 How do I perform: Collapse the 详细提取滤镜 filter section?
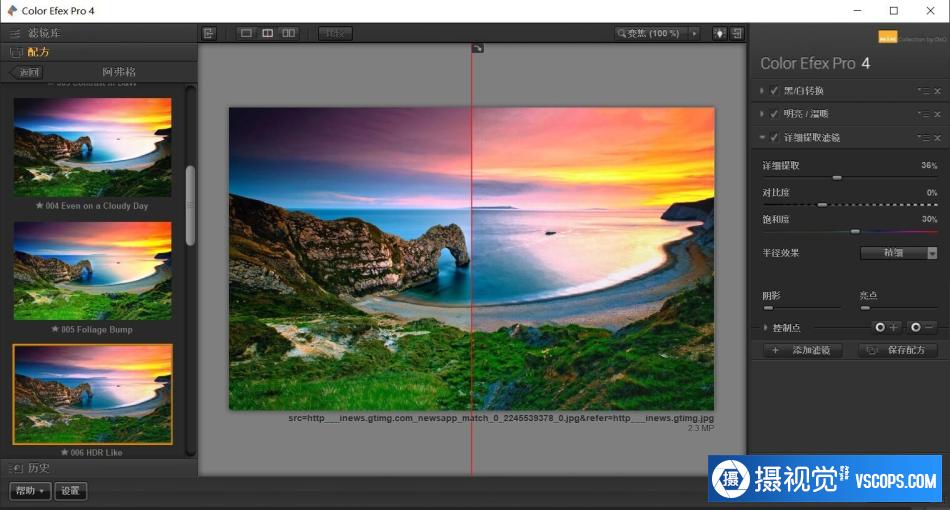[762, 137]
